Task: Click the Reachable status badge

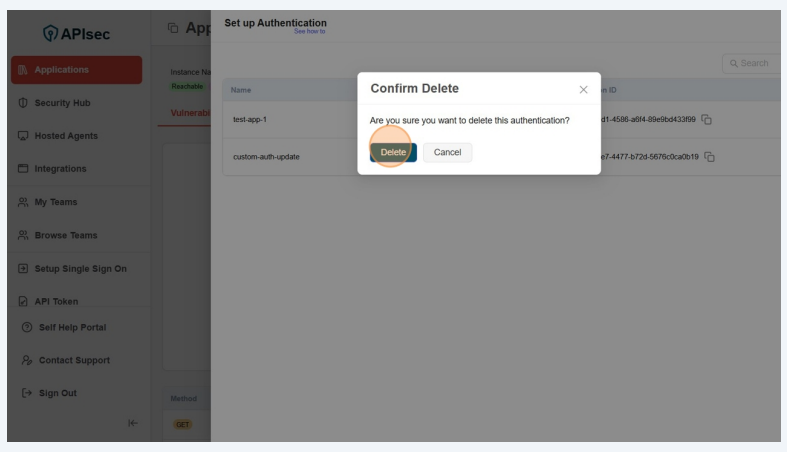Action: pyautogui.click(x=187, y=87)
